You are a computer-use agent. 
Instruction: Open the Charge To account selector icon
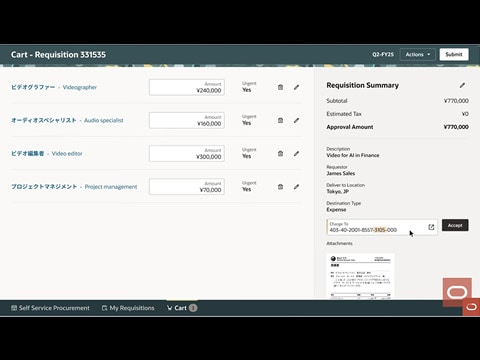pos(431,227)
